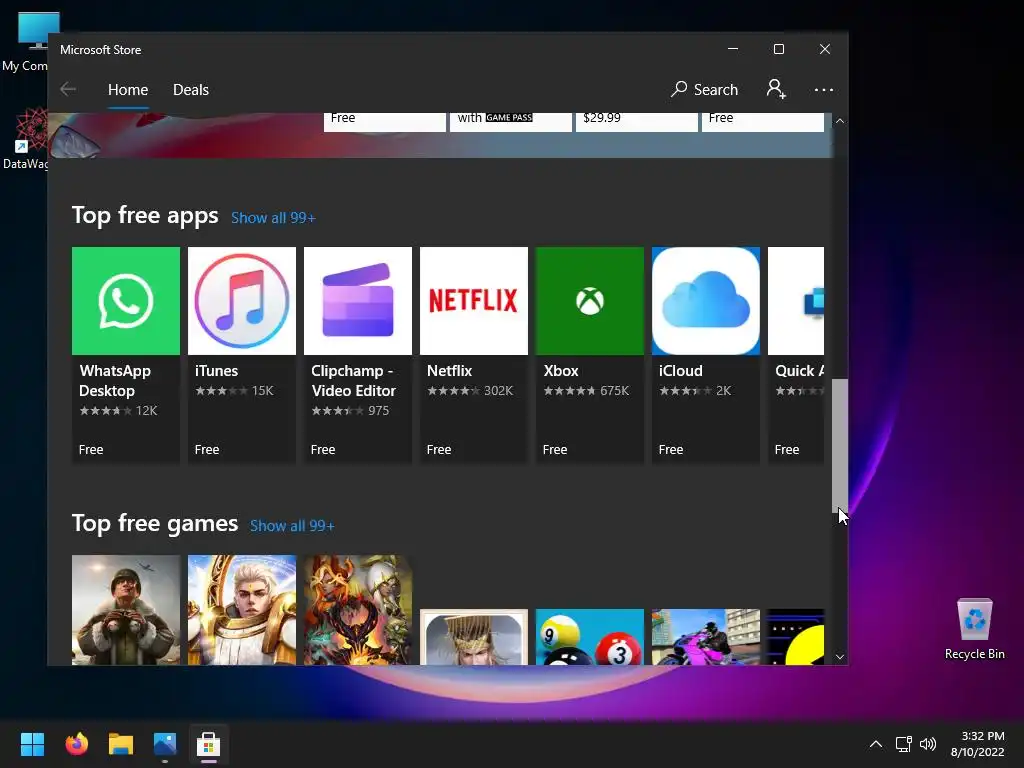Select the DataWag desktop shortcut
Viewport: 1024px width, 768px height.
[26, 140]
